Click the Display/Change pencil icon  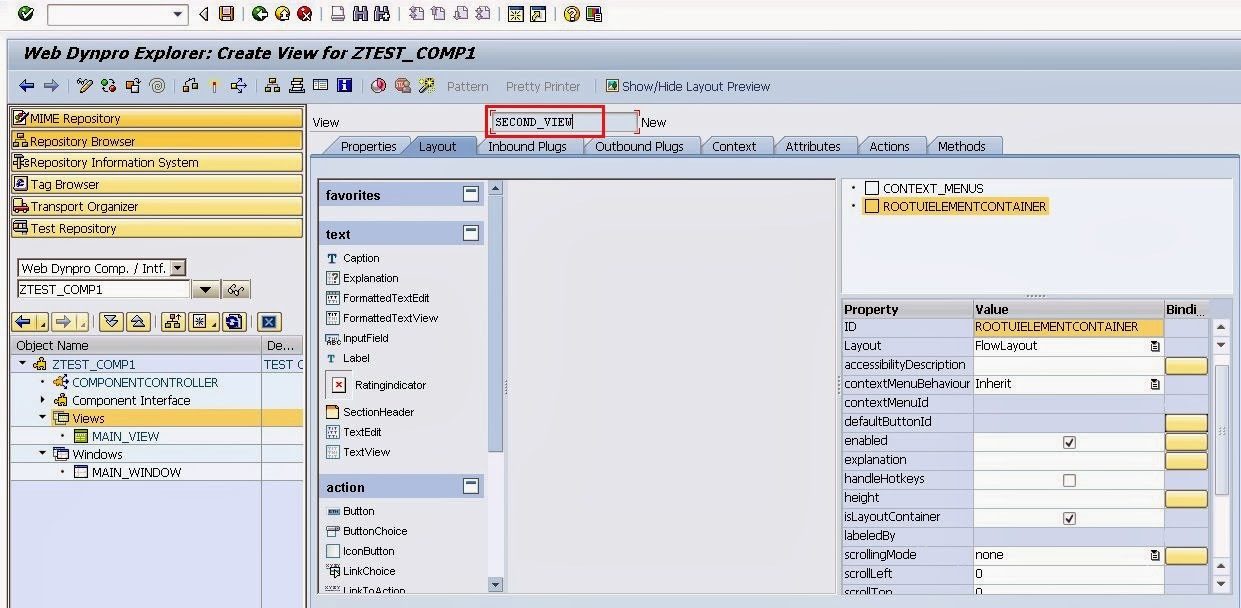[x=84, y=86]
